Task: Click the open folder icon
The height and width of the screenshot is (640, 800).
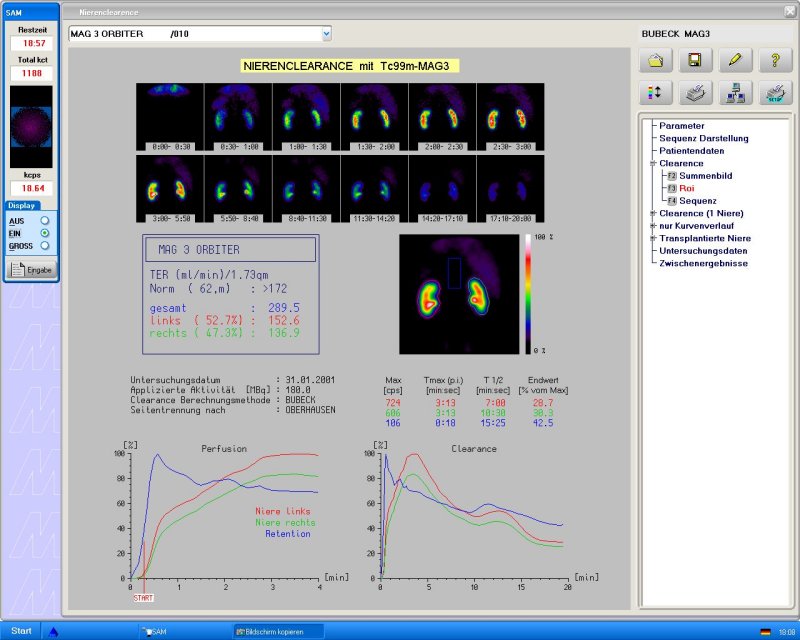Action: click(656, 61)
